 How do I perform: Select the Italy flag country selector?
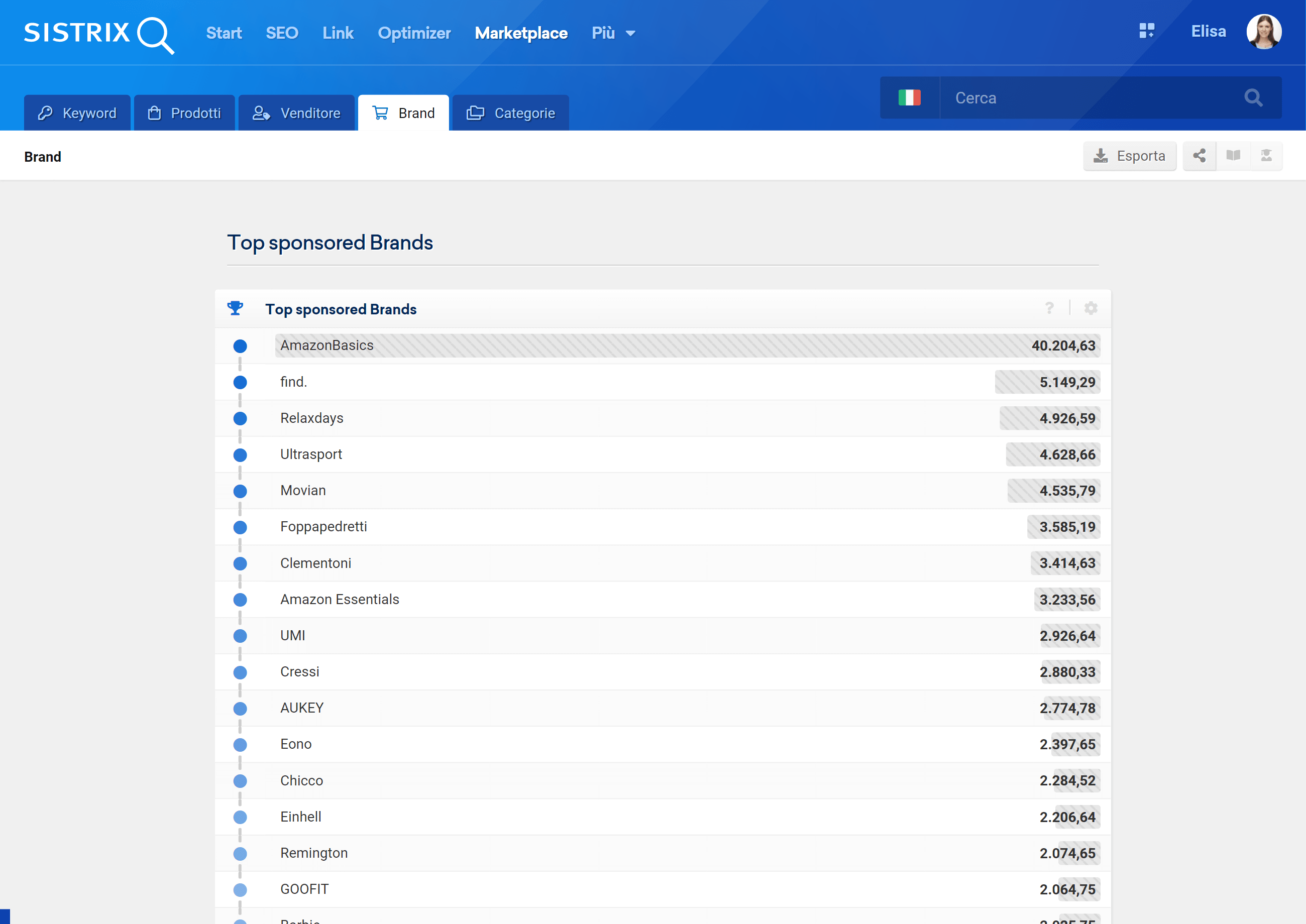(909, 98)
